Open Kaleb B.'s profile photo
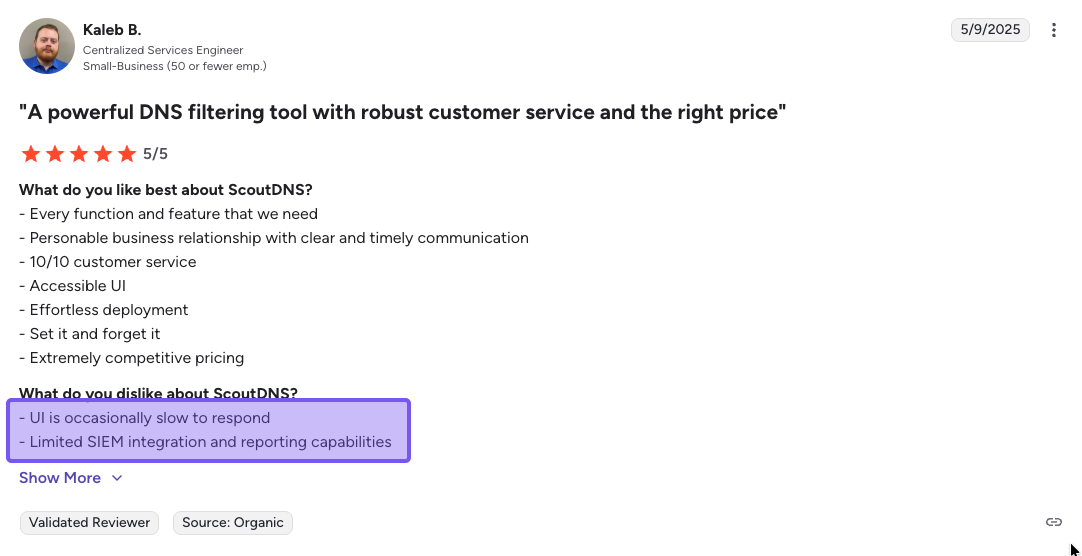The width and height of the screenshot is (1082, 556). (x=47, y=46)
